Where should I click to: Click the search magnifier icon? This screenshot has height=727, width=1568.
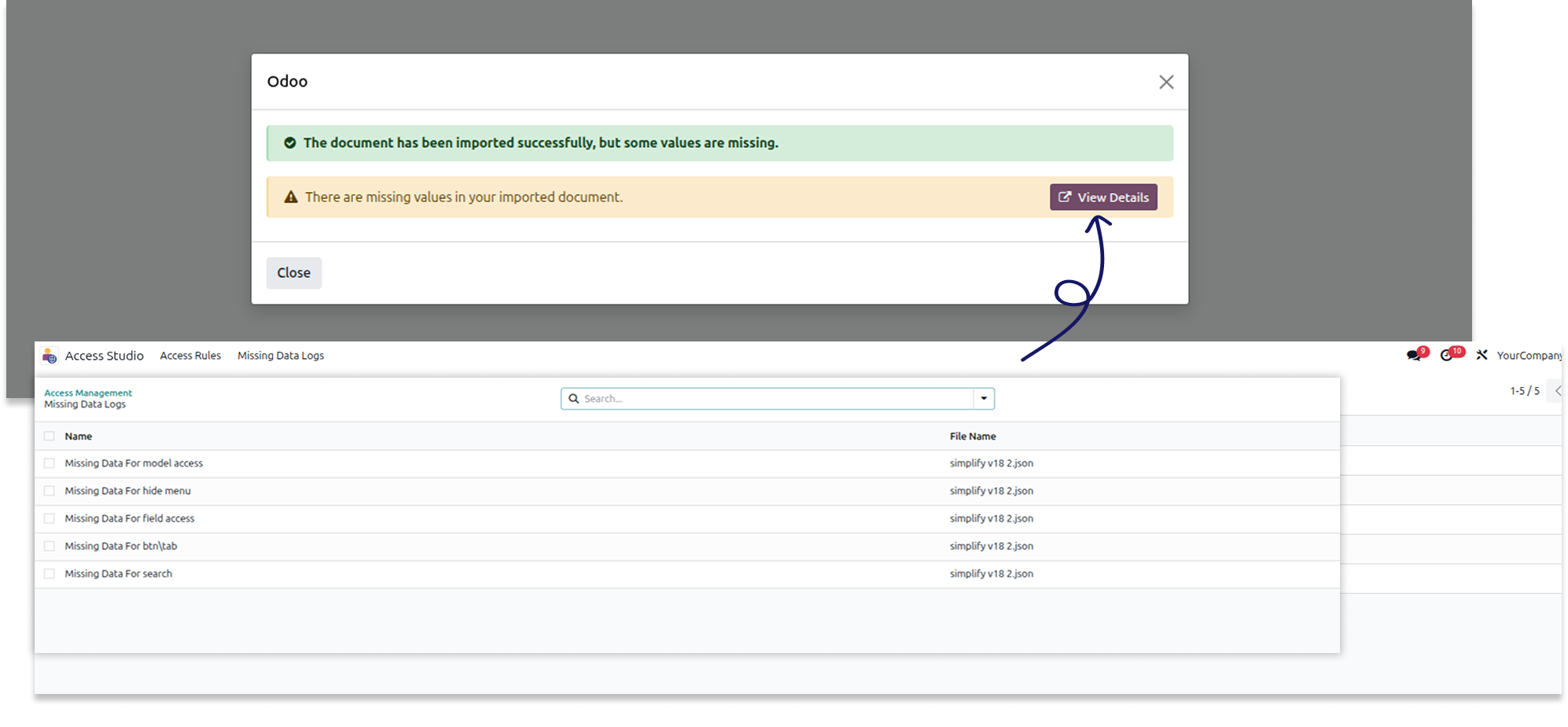(x=574, y=399)
